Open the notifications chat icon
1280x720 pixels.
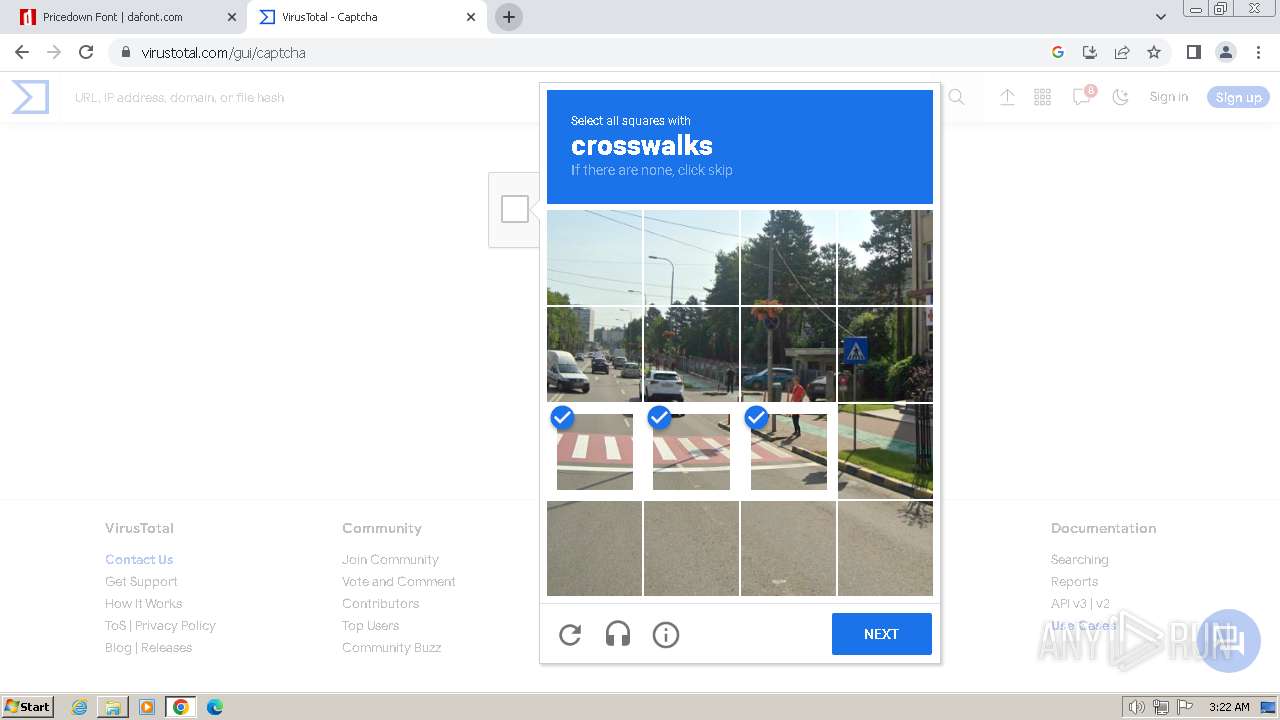[x=1081, y=97]
